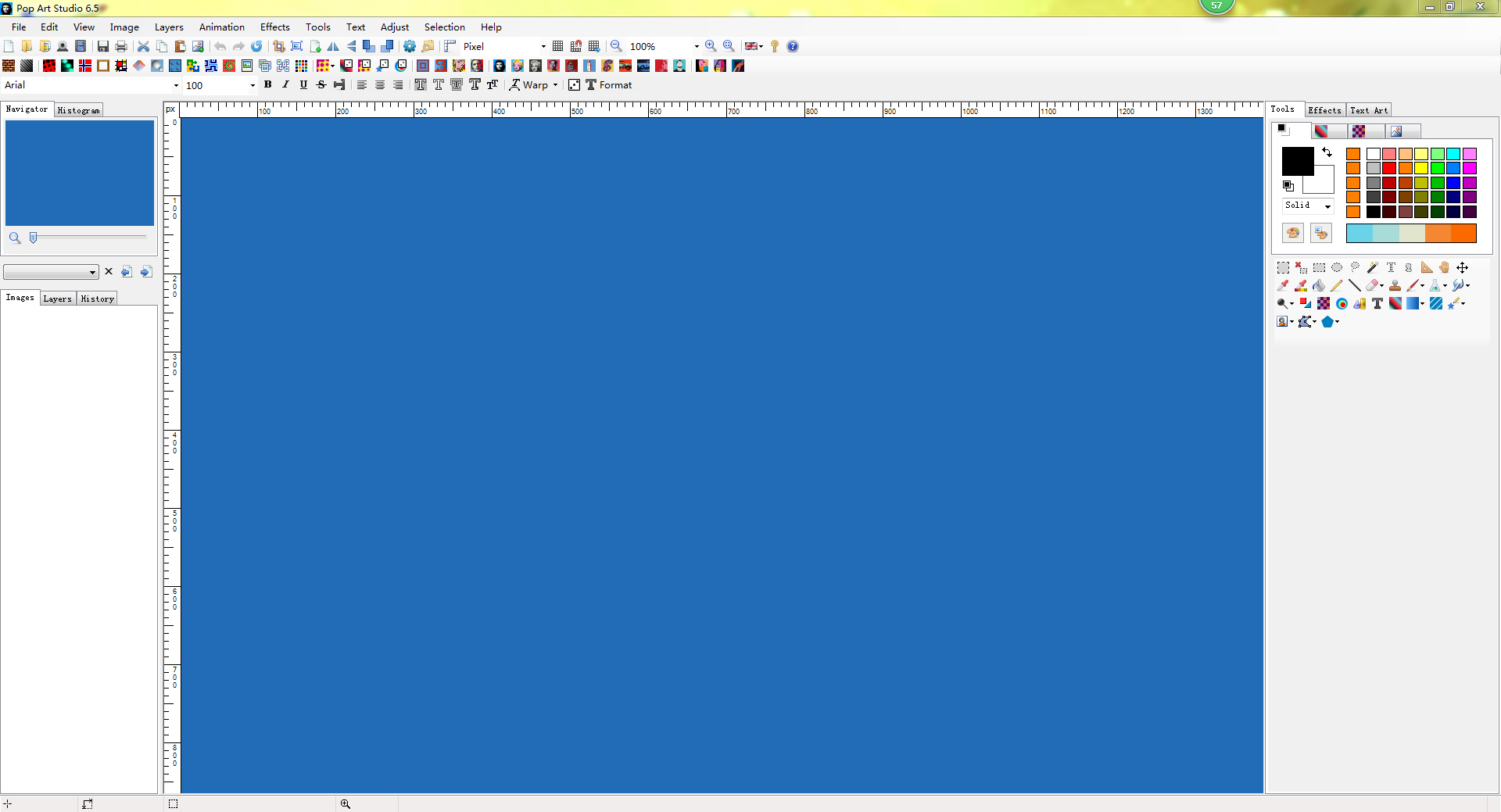The width and height of the screenshot is (1501, 812).
Task: Apply the Che Guevara pop art effect
Action: pos(500,66)
